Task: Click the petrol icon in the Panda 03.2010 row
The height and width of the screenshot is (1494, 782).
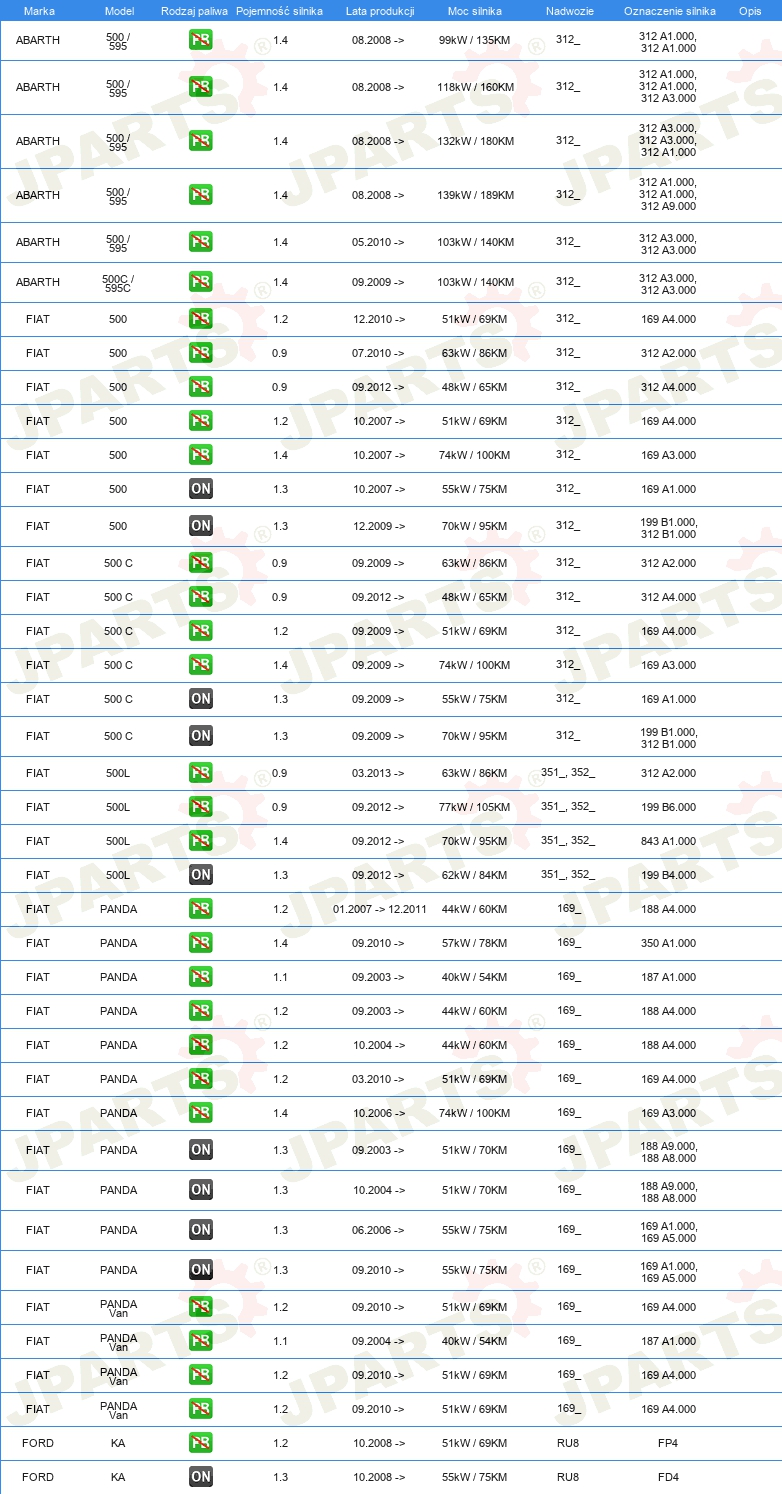Action: (201, 1079)
